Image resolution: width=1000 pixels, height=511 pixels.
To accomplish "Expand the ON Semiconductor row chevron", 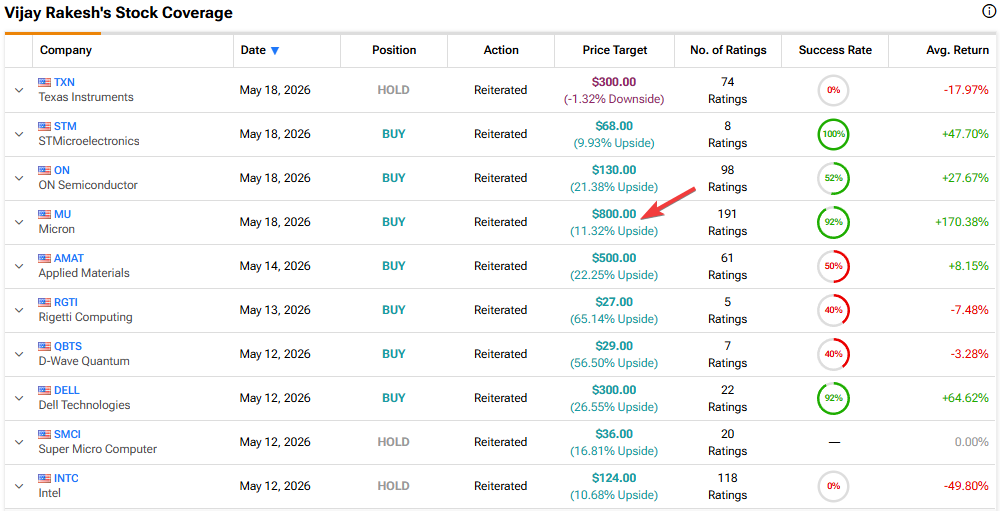I will coord(18,178).
